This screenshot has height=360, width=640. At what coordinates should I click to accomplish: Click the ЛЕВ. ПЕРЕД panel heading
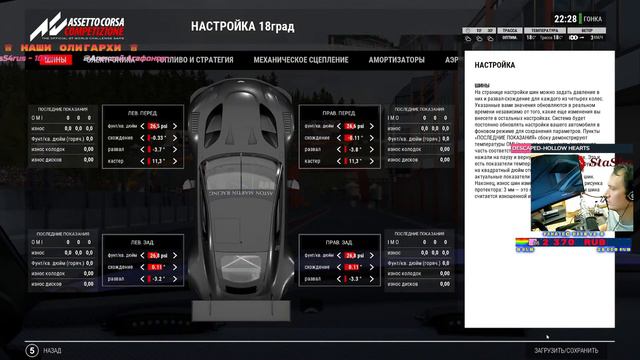(x=142, y=113)
